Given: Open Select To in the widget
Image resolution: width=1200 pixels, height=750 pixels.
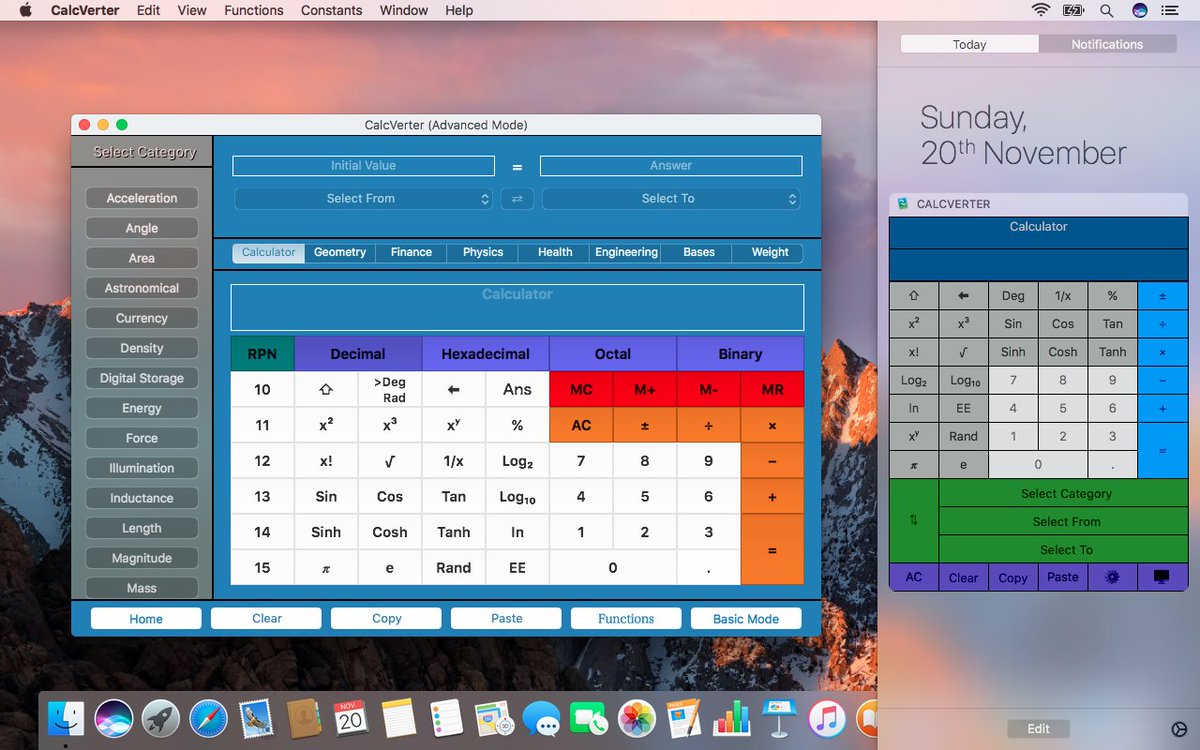Looking at the screenshot, I should [1064, 550].
